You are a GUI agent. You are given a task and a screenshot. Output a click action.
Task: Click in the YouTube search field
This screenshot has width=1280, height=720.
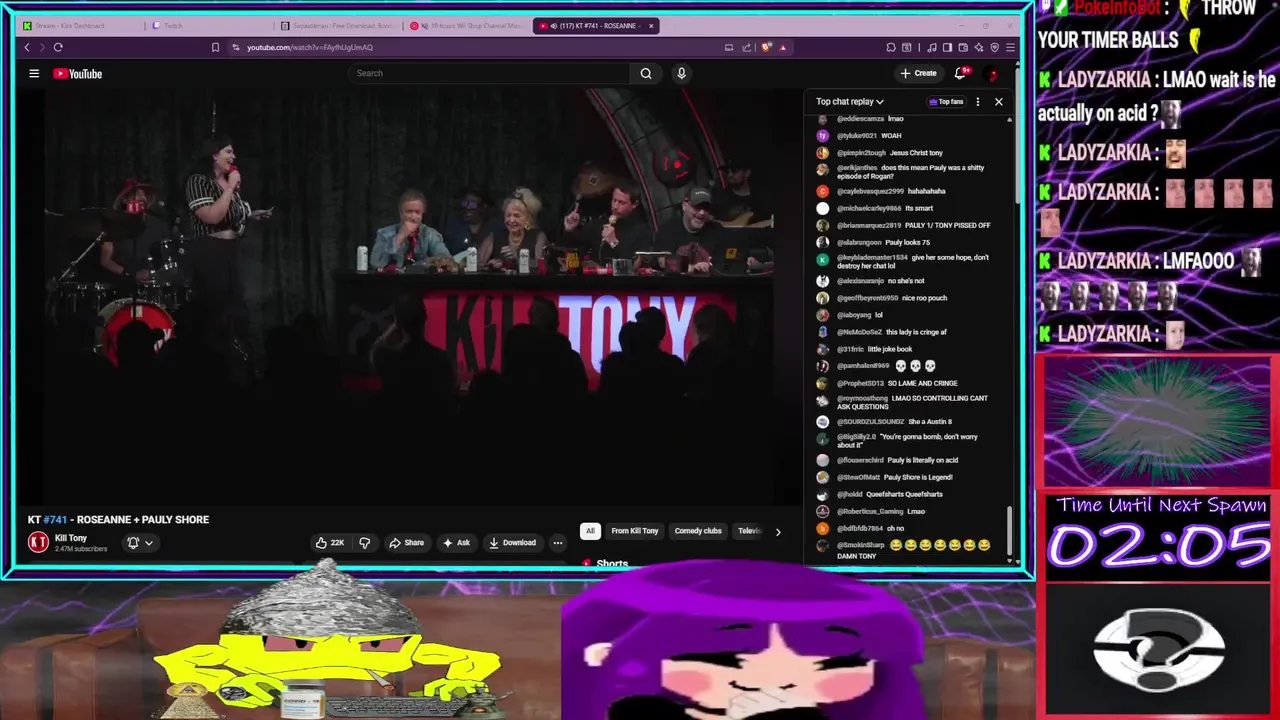(x=490, y=73)
